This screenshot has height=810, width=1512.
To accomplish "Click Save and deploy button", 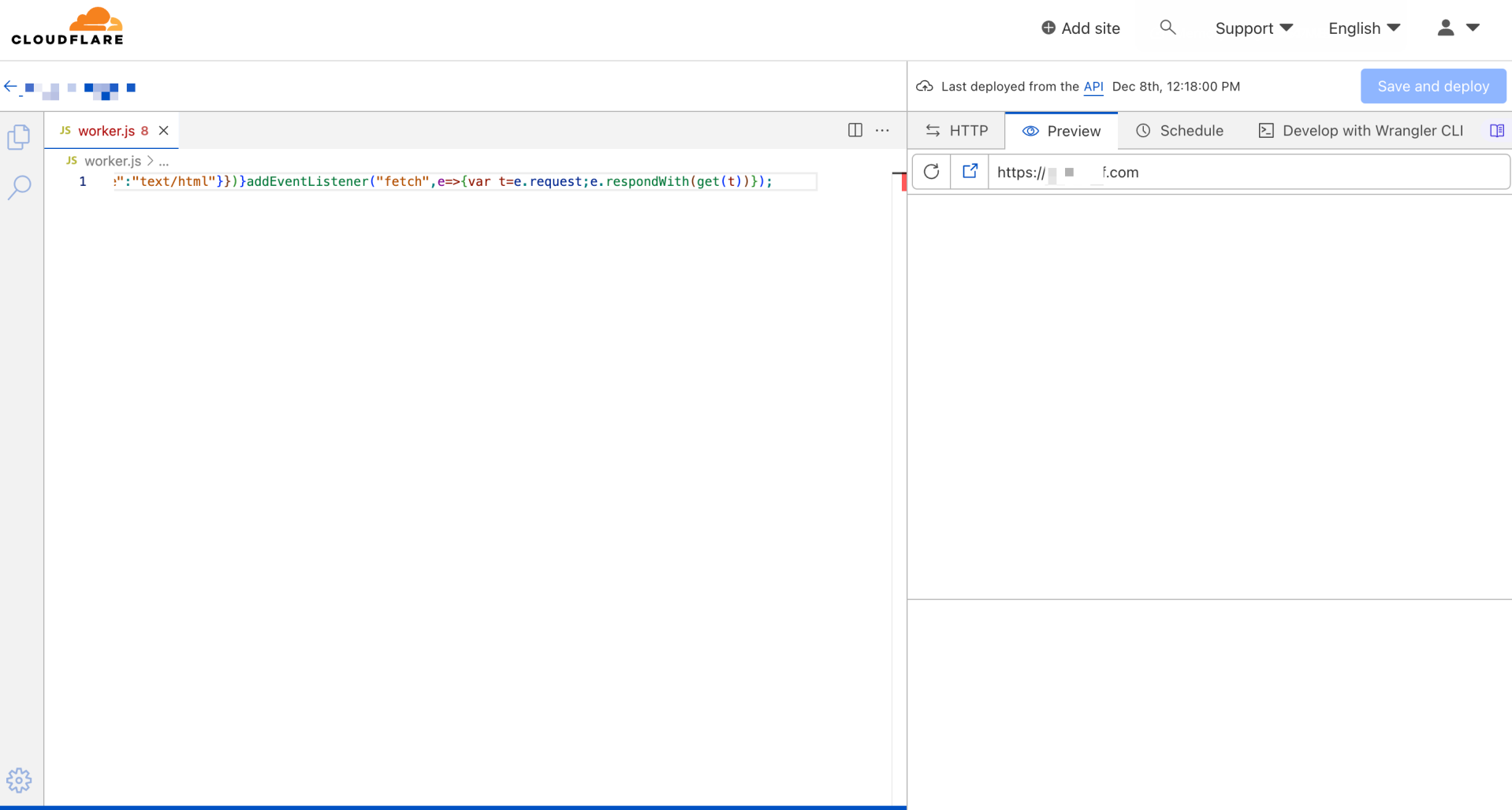I will (x=1433, y=86).
